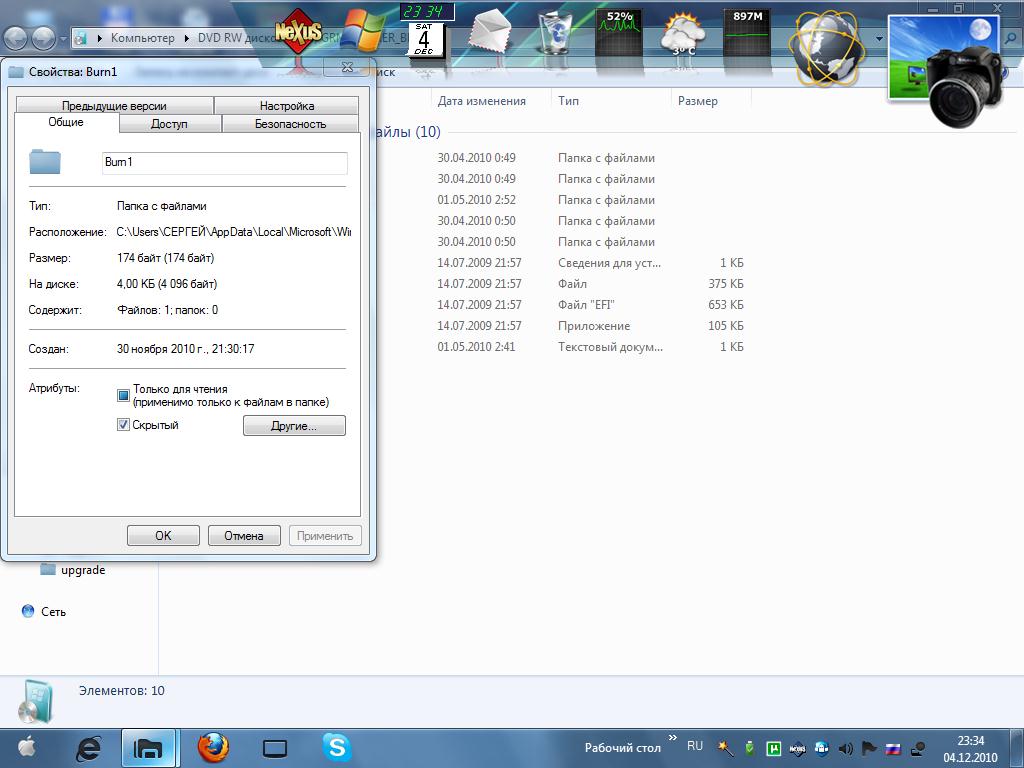Click the green battery tray icon

[750, 748]
